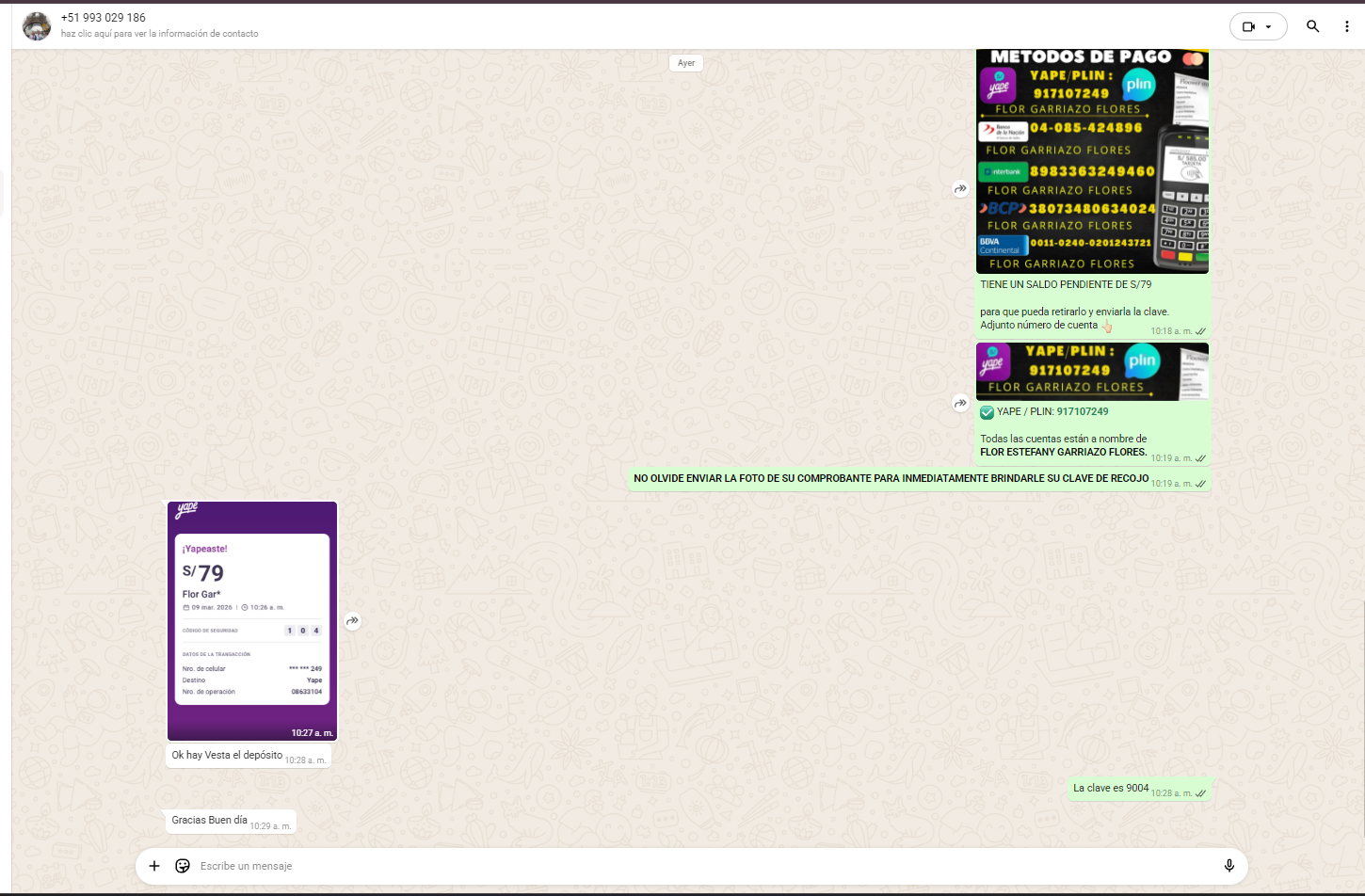Open the contact's profile picture
This screenshot has width=1365, height=896.
click(37, 26)
